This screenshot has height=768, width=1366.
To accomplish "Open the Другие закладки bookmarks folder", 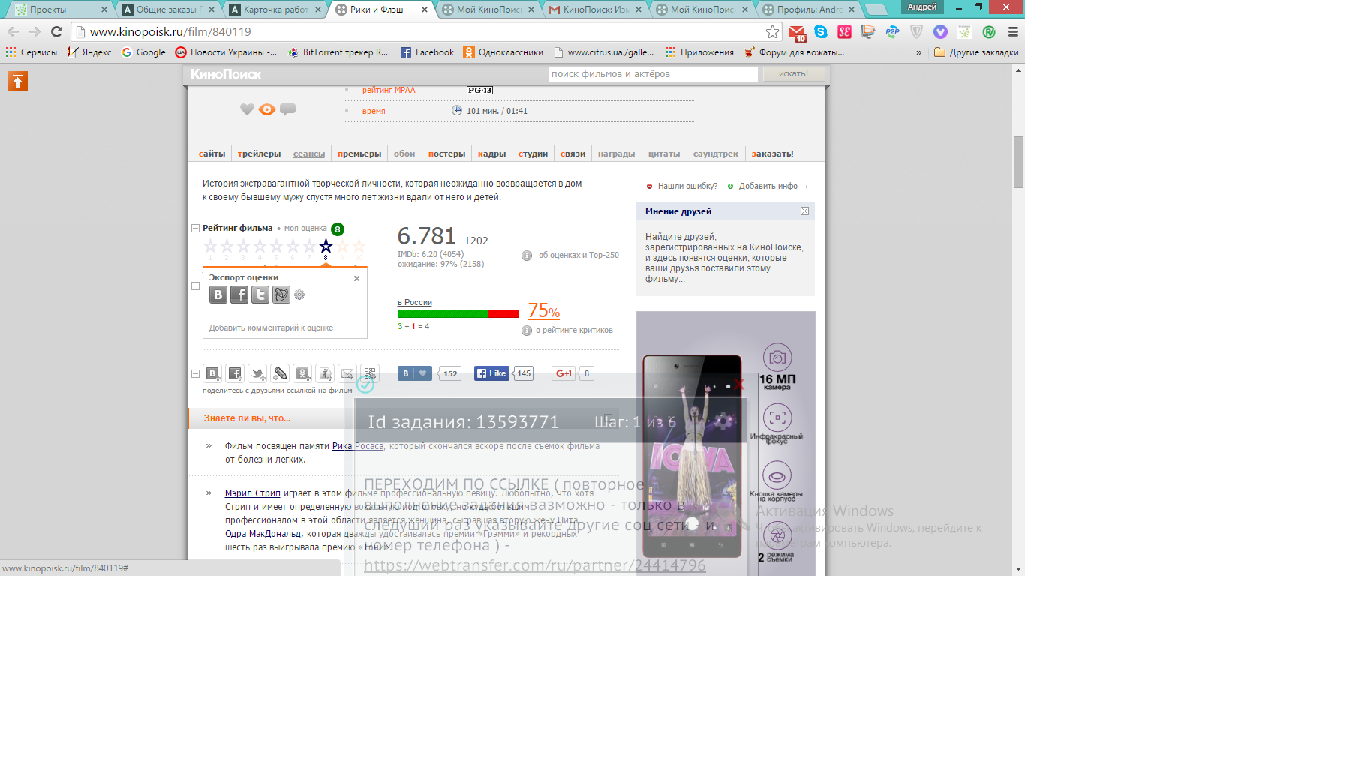I will (976, 52).
